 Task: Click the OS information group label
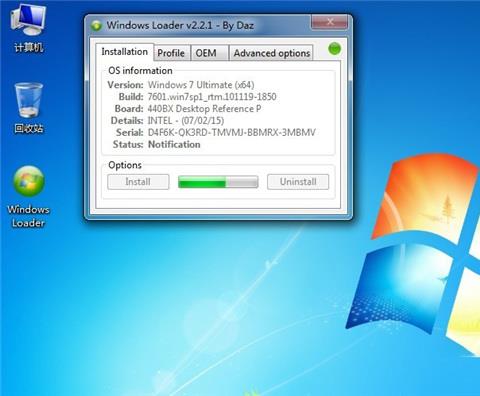(140, 71)
